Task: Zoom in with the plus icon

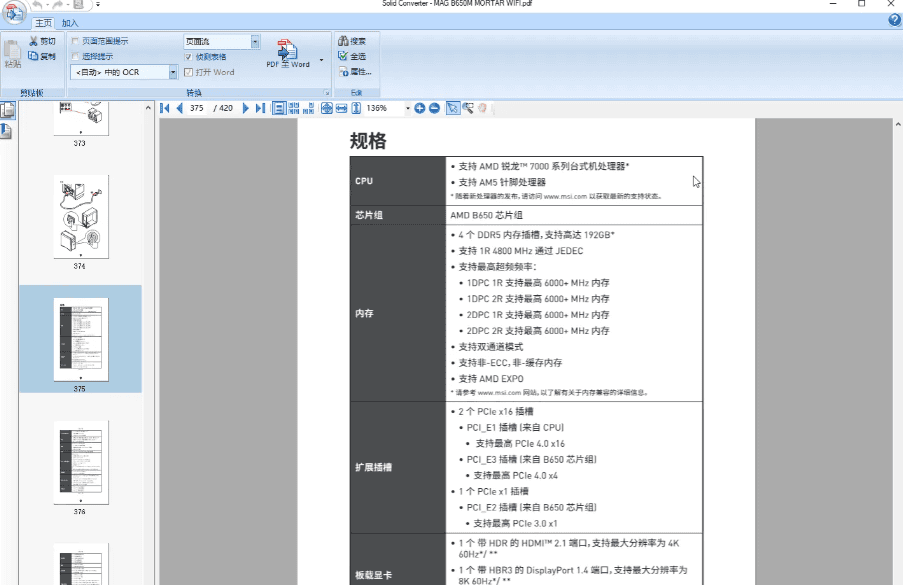Action: point(420,108)
